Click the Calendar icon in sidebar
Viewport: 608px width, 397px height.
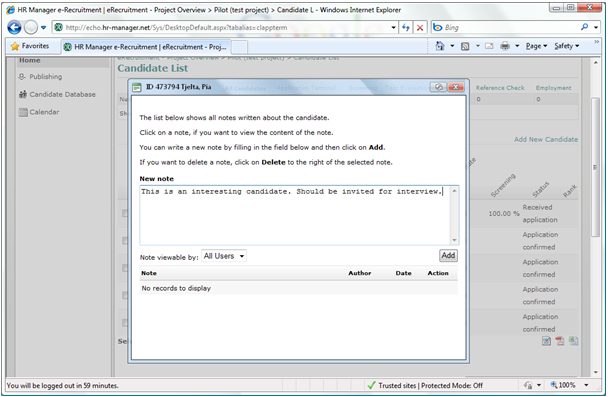coord(23,112)
